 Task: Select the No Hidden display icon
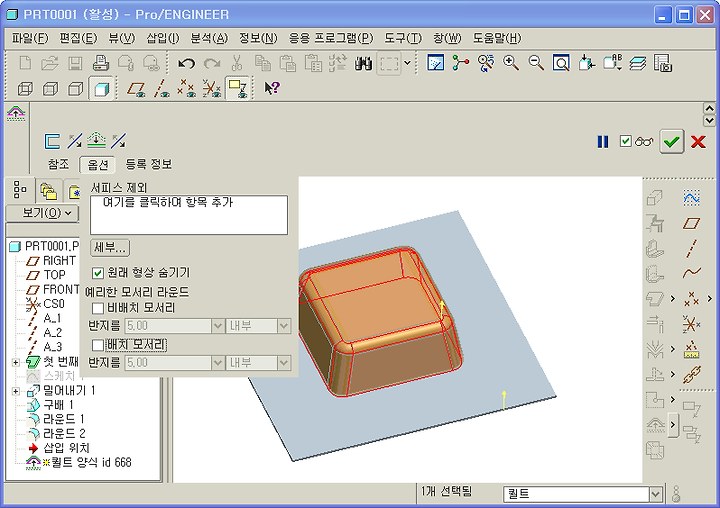tap(75, 88)
